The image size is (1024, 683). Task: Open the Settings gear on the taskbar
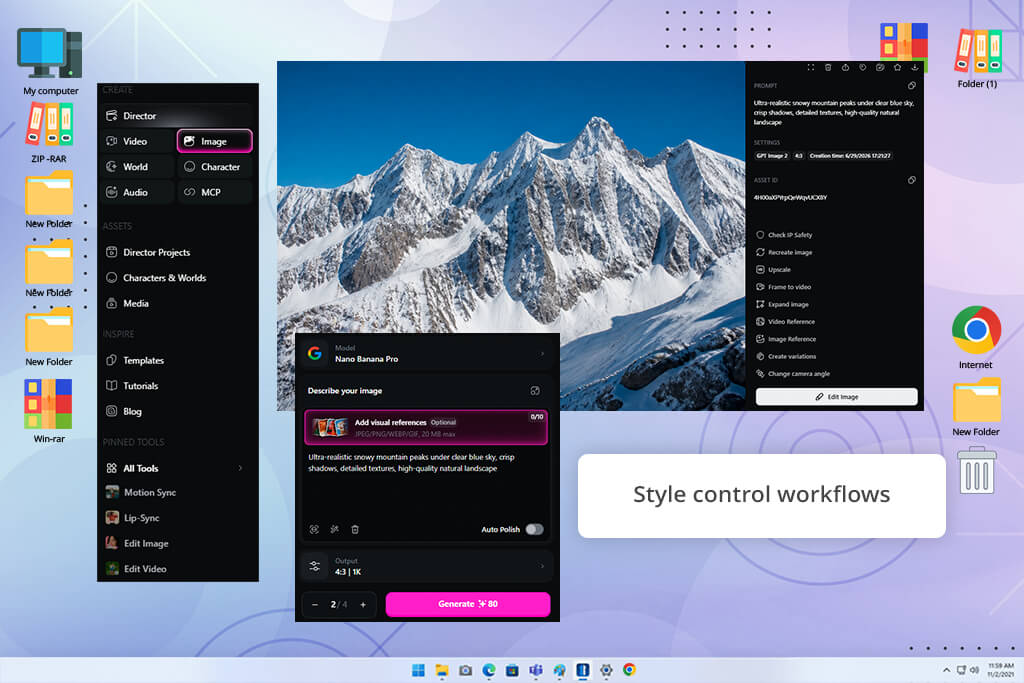(x=606, y=670)
